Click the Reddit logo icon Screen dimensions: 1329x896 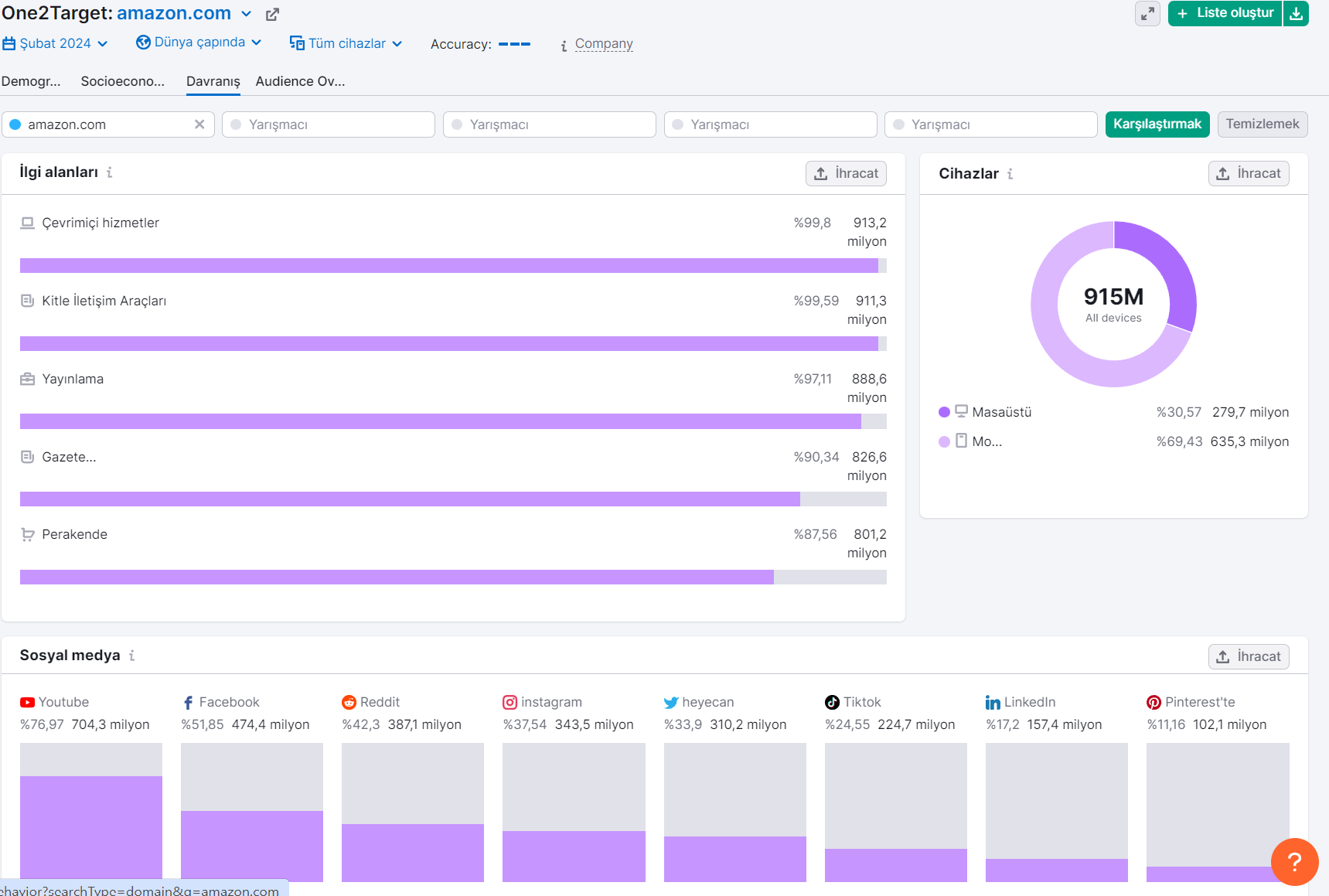(x=349, y=702)
